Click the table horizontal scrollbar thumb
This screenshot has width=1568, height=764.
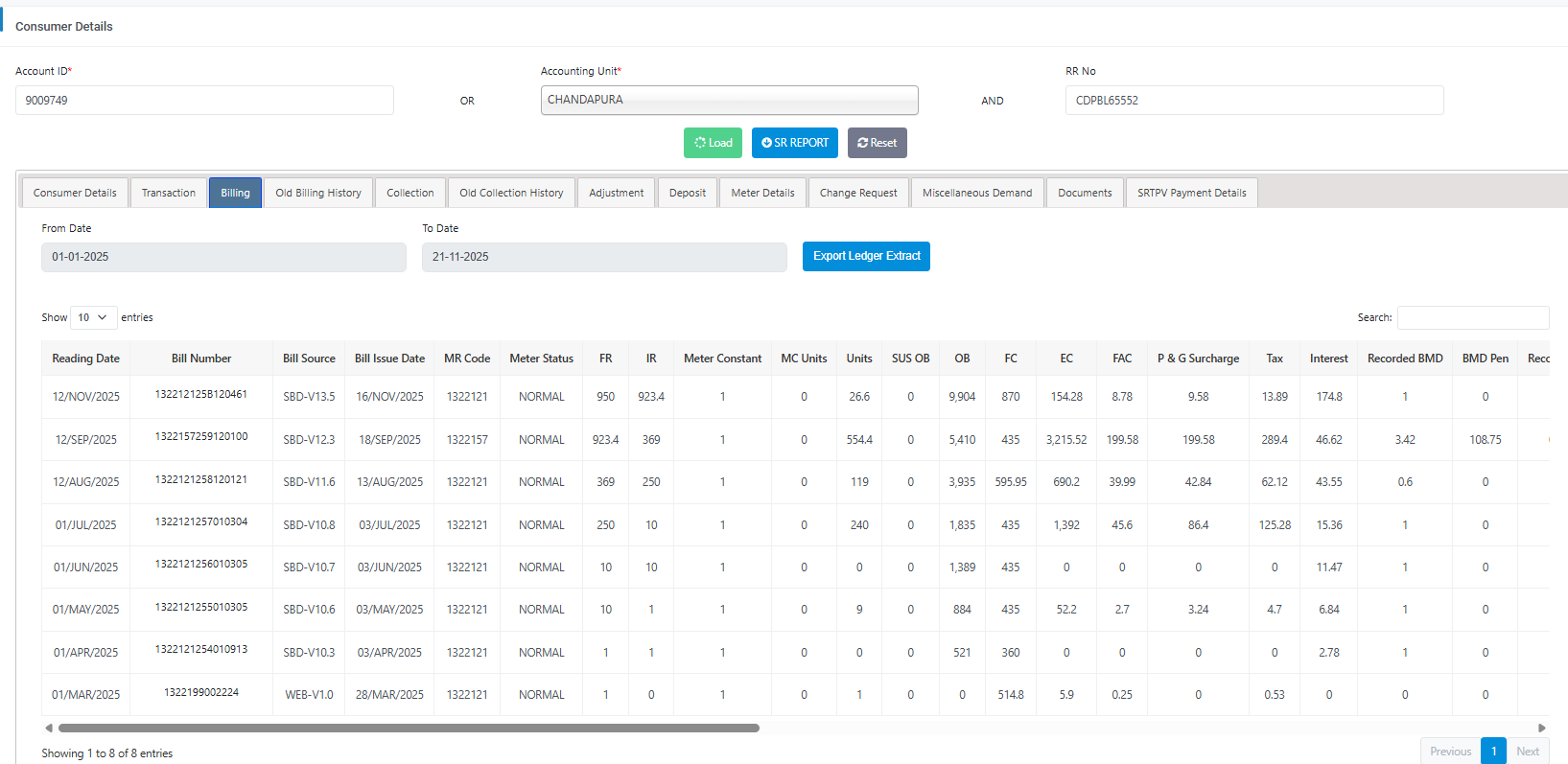(409, 728)
